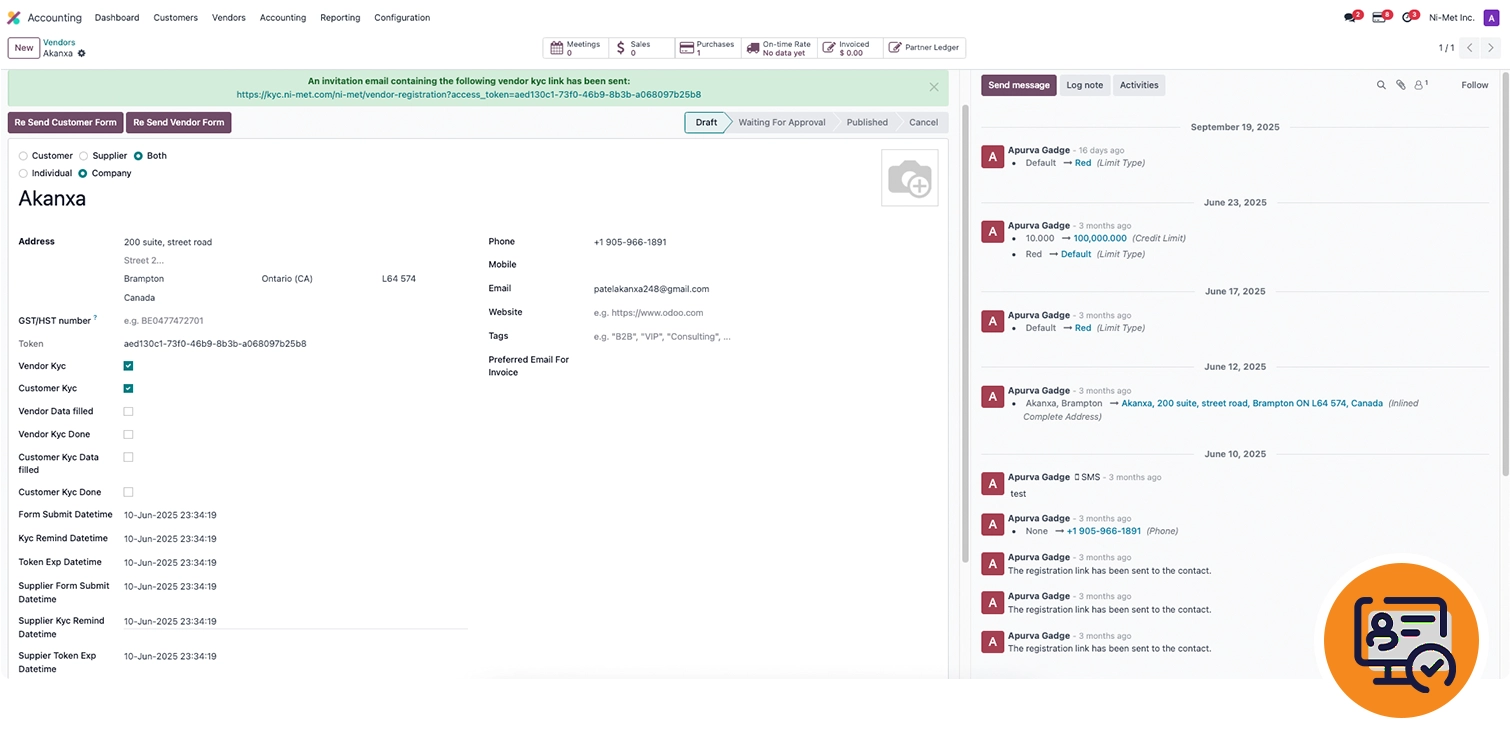The width and height of the screenshot is (1510, 734).
Task: Search messages with the magnifier icon
Action: coord(1381,86)
